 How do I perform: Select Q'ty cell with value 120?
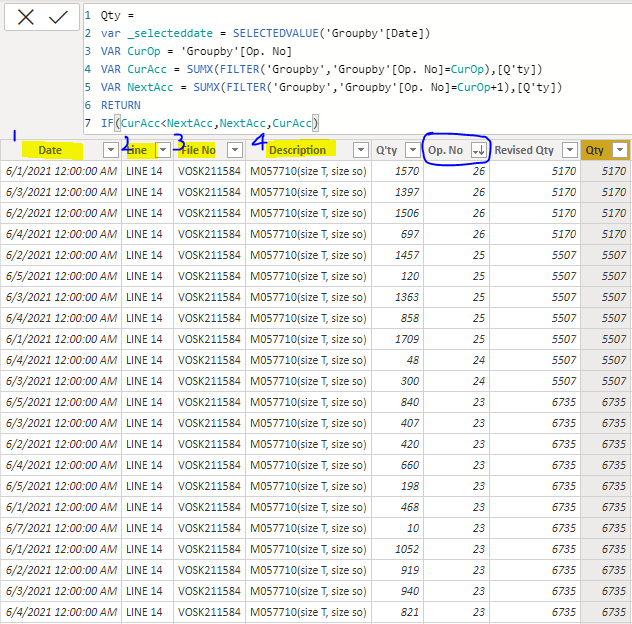[397, 276]
